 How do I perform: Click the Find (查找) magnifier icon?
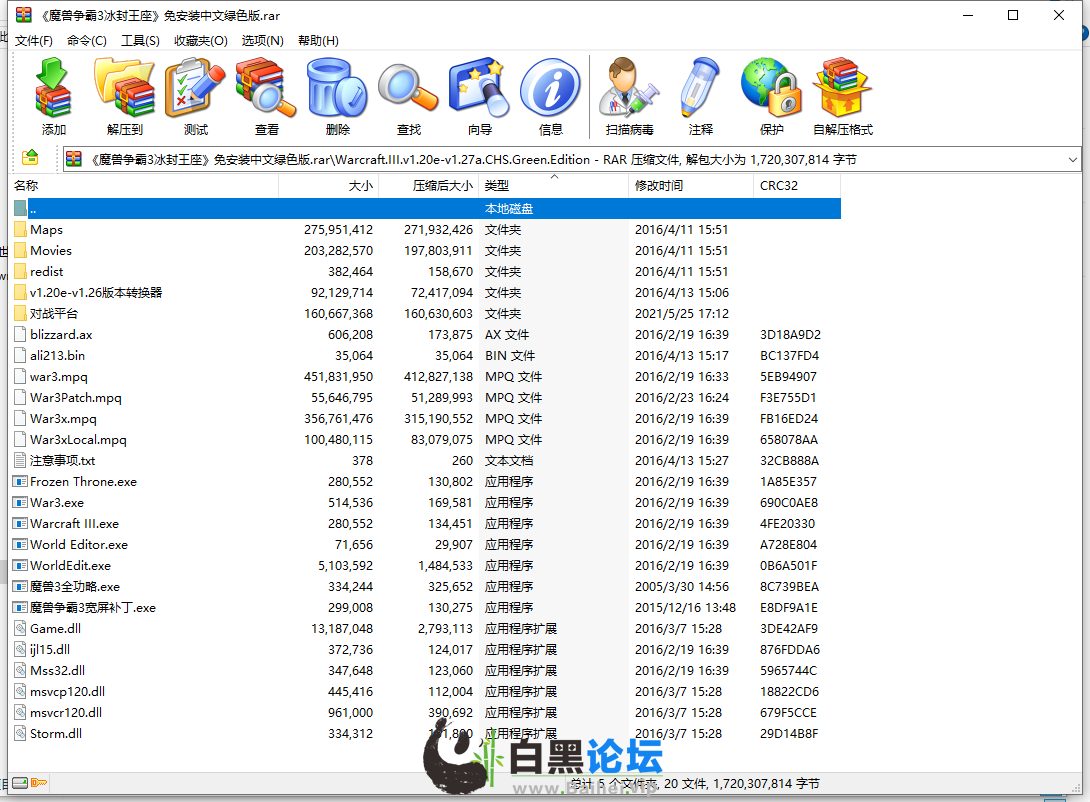coord(409,88)
